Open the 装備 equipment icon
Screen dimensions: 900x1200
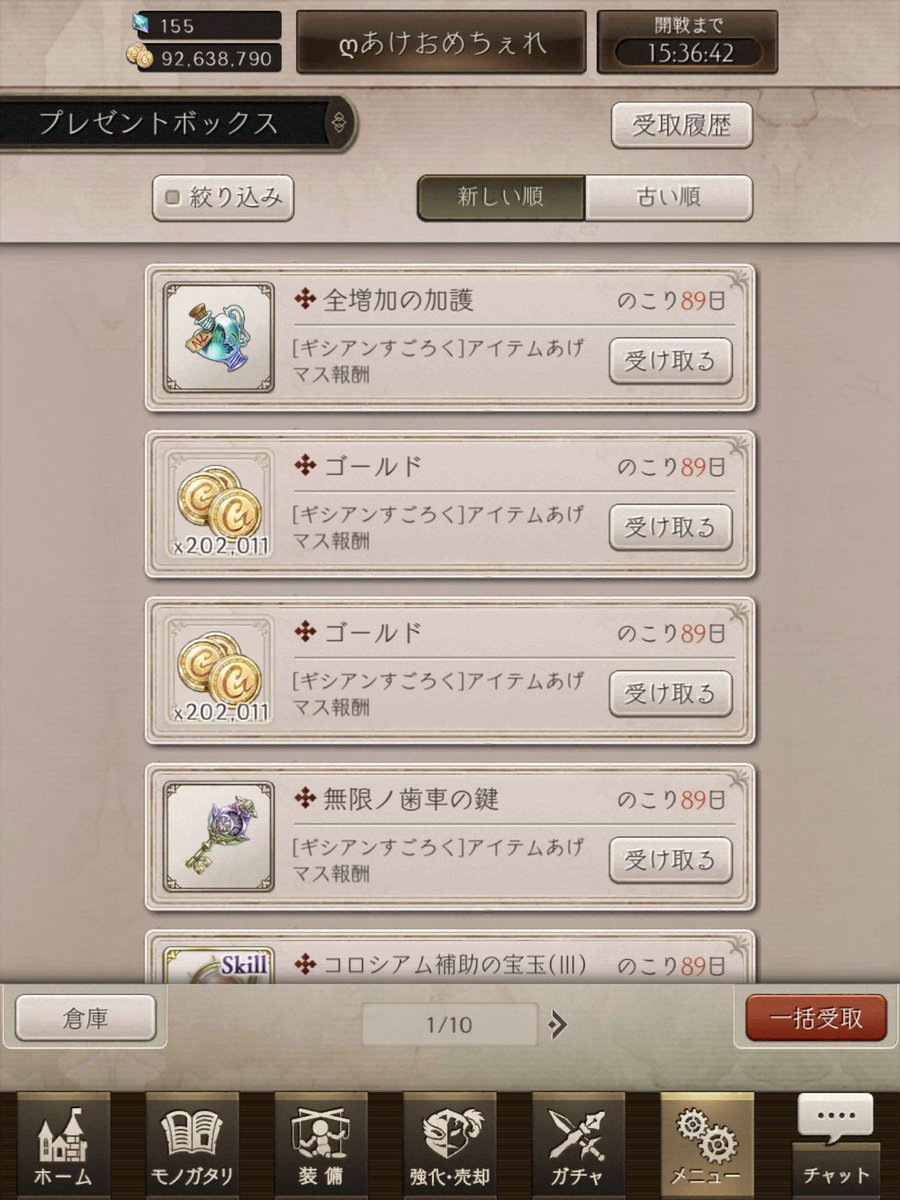click(x=321, y=1145)
